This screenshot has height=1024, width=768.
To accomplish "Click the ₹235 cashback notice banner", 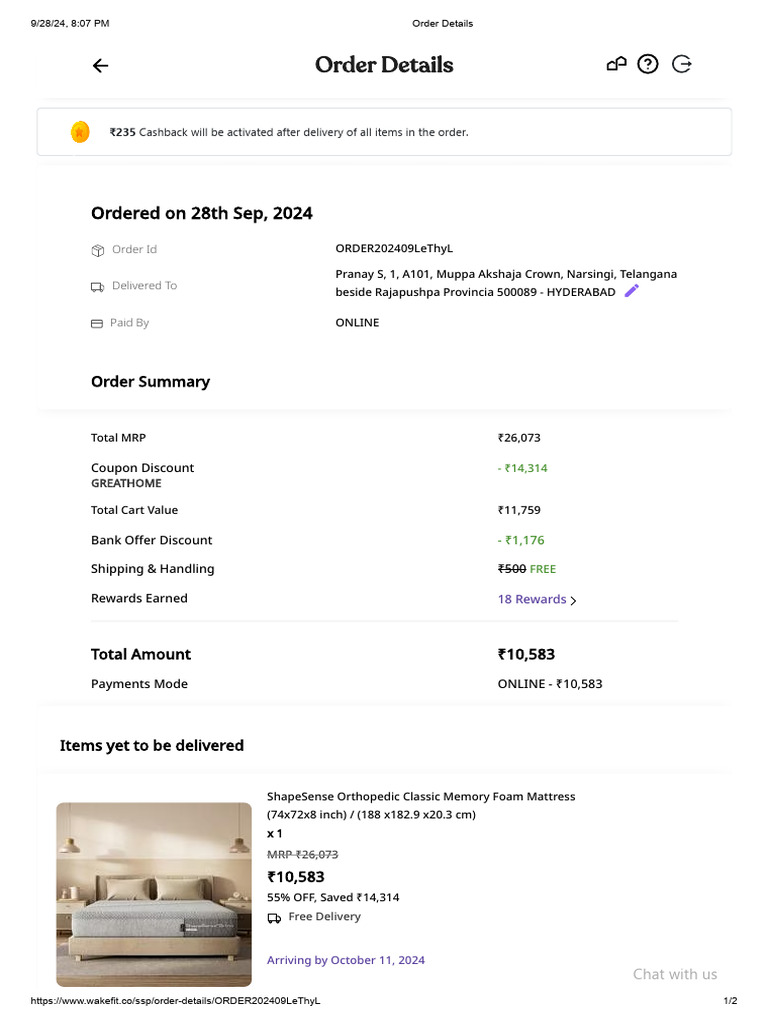I will coord(384,132).
